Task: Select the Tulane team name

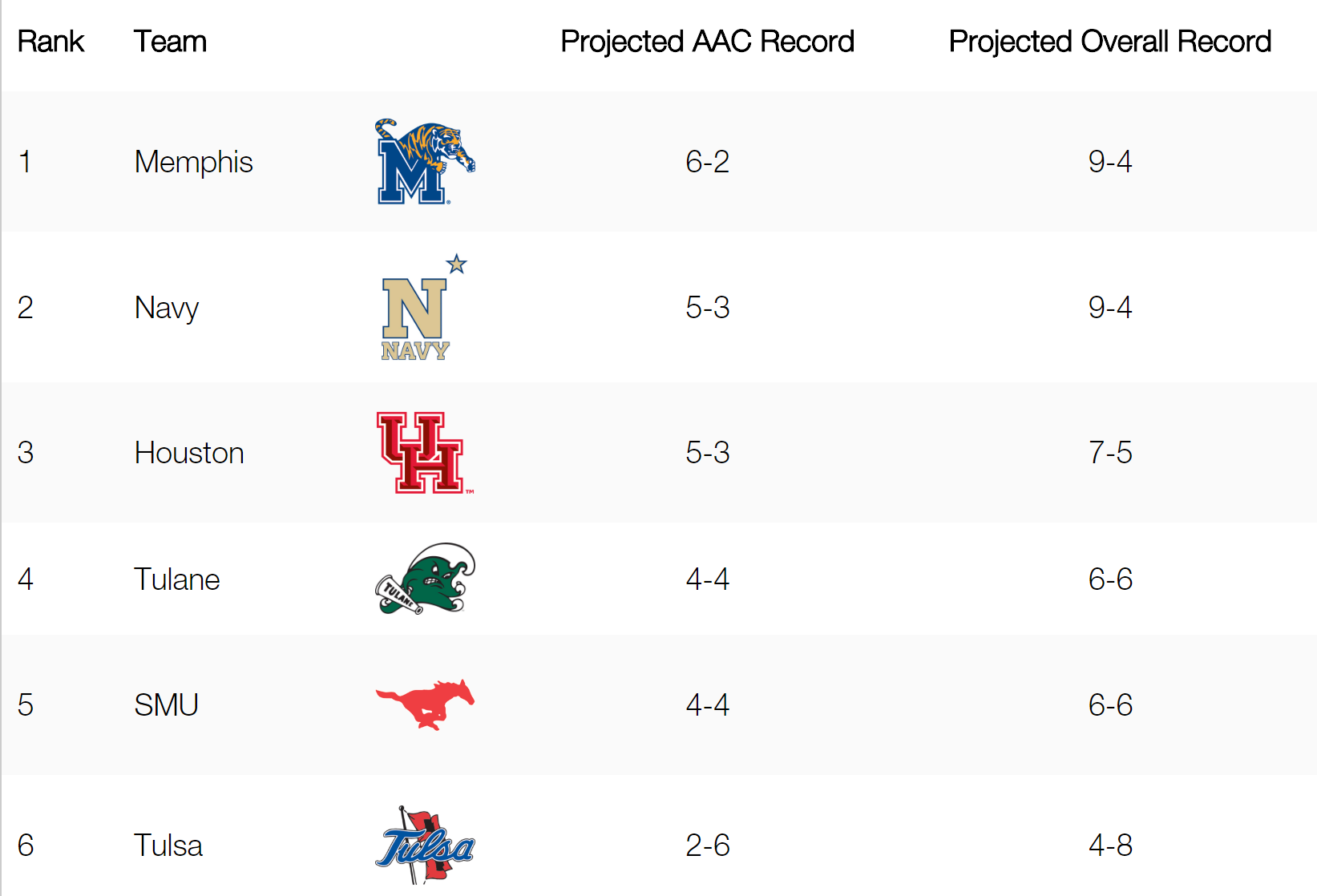Action: pyautogui.click(x=176, y=579)
